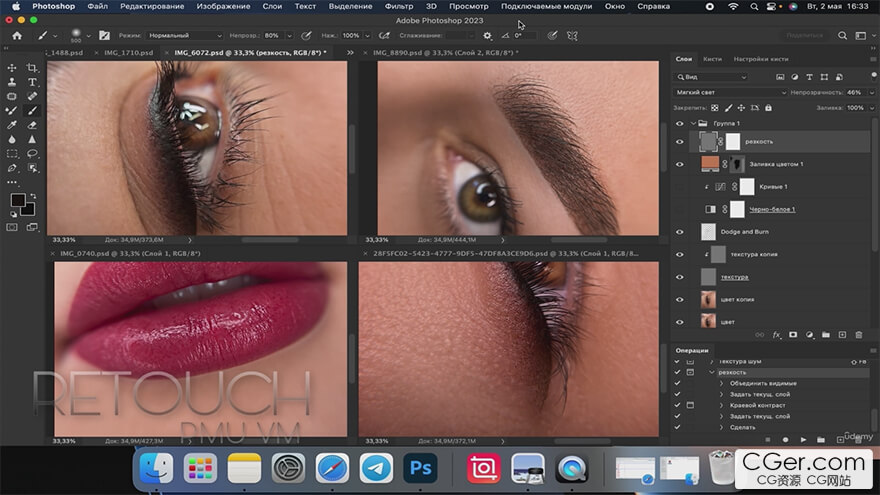The image size is (880, 495).
Task: Select the Rectangular Marquee tool
Action: coord(12,153)
